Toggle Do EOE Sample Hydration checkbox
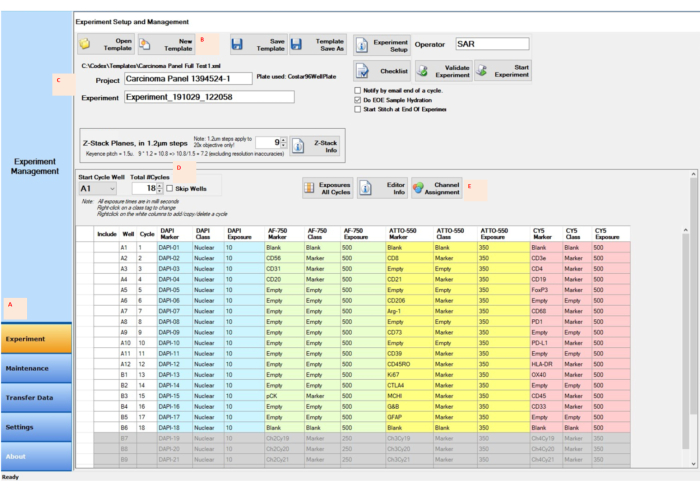The image size is (700, 491). point(358,100)
